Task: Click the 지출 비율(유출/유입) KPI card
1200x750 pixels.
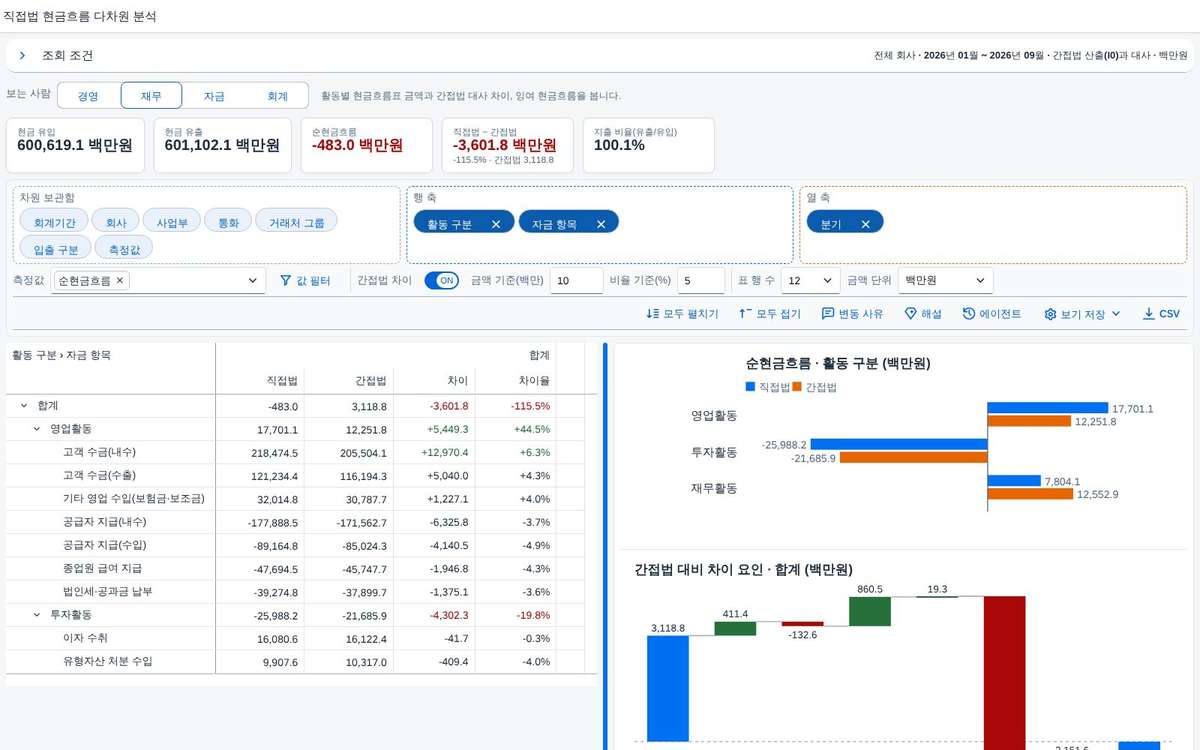Action: tap(648, 145)
